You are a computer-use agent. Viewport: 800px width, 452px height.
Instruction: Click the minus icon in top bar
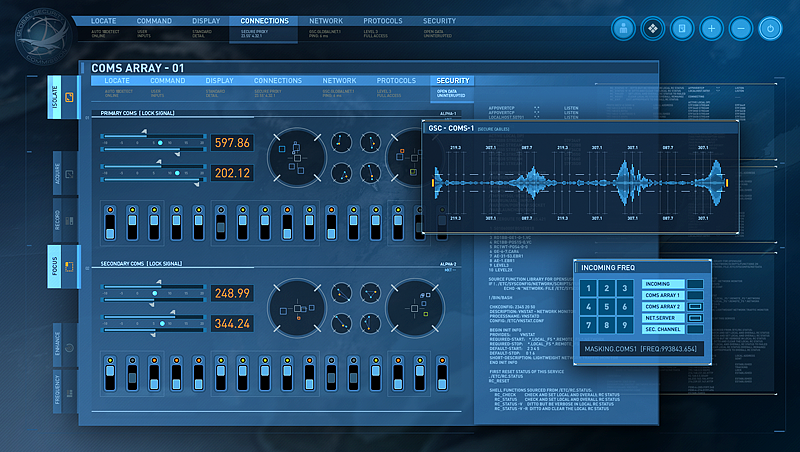pyautogui.click(x=741, y=28)
